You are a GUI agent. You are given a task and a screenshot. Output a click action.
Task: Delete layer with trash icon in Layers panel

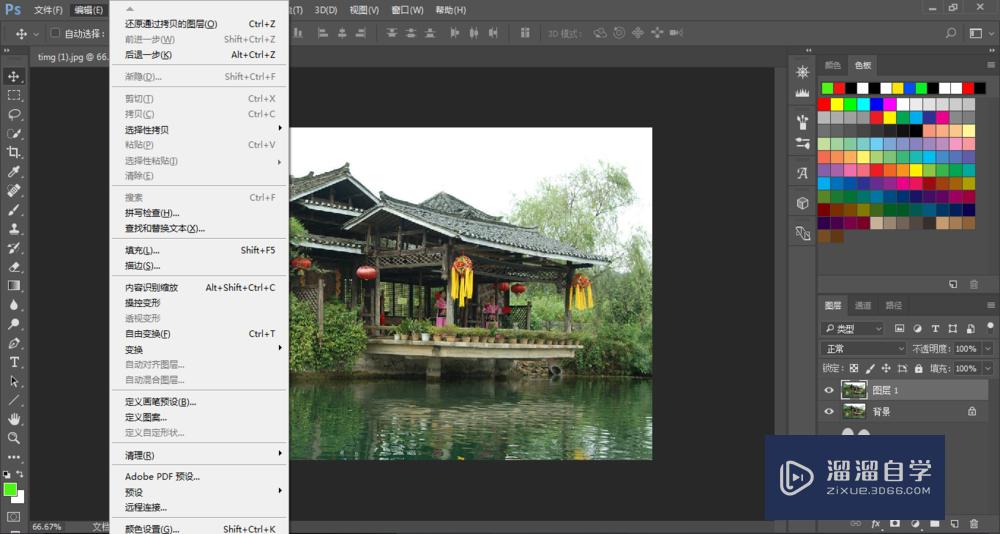974,523
